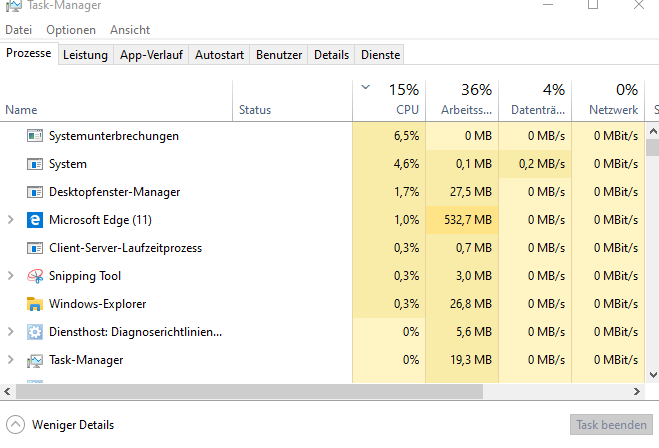
Task: Click the sort arrow above CPU column
Action: (366, 87)
